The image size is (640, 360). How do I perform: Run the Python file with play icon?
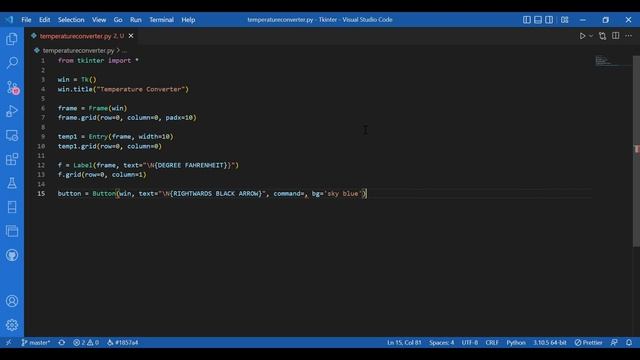[x=582, y=36]
